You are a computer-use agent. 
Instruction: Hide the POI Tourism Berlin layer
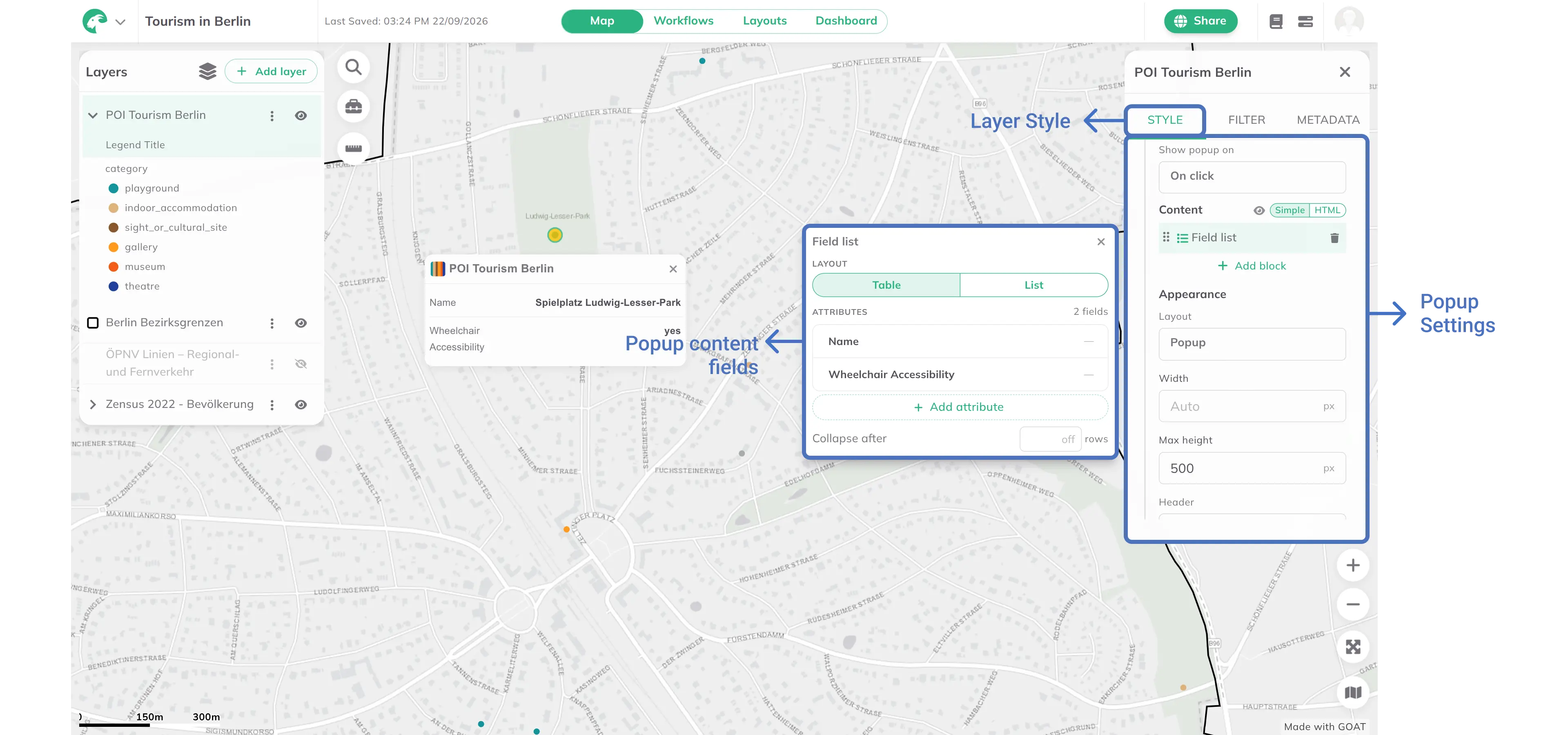point(301,116)
